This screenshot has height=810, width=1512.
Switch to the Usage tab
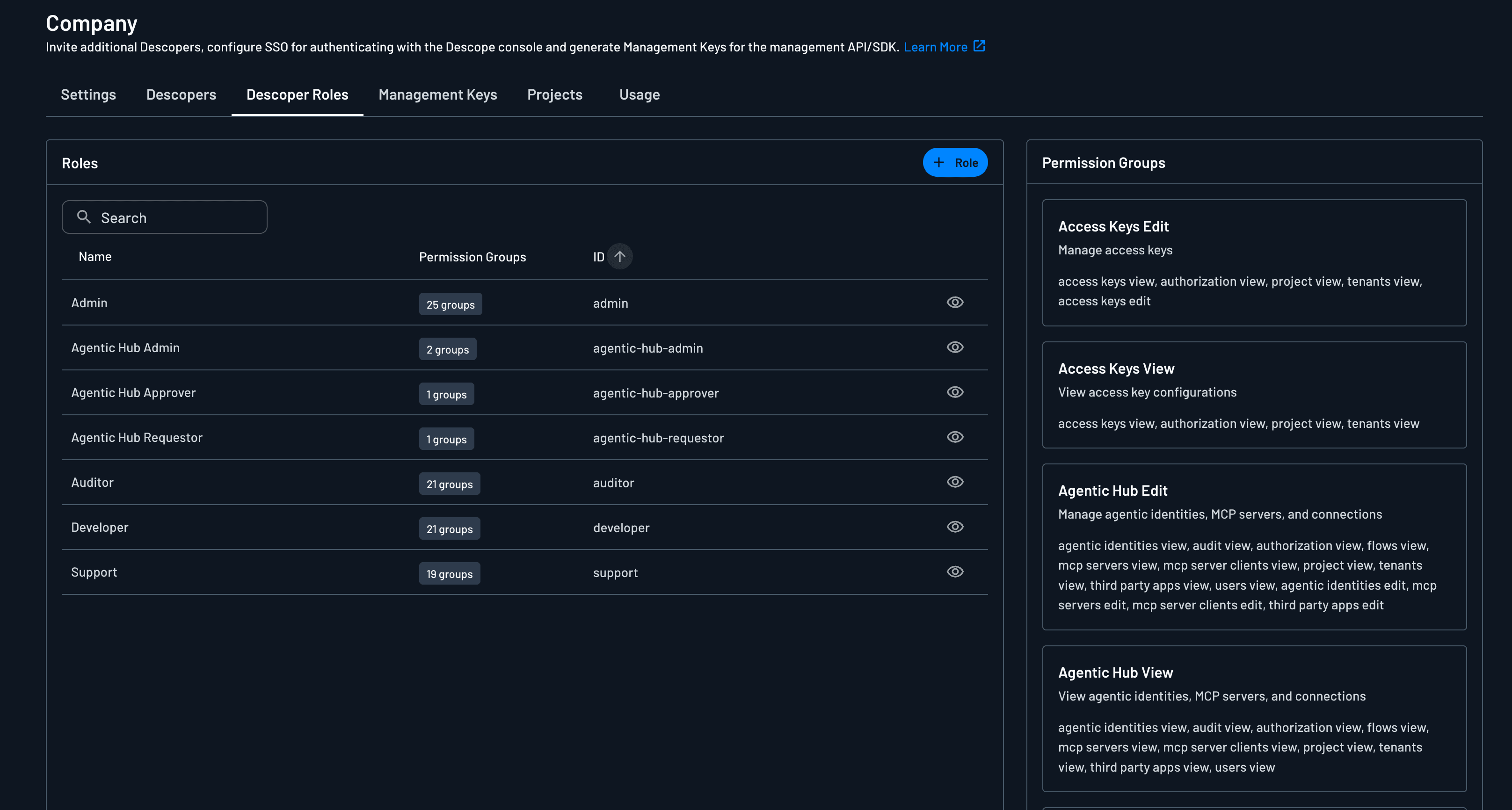click(x=640, y=94)
